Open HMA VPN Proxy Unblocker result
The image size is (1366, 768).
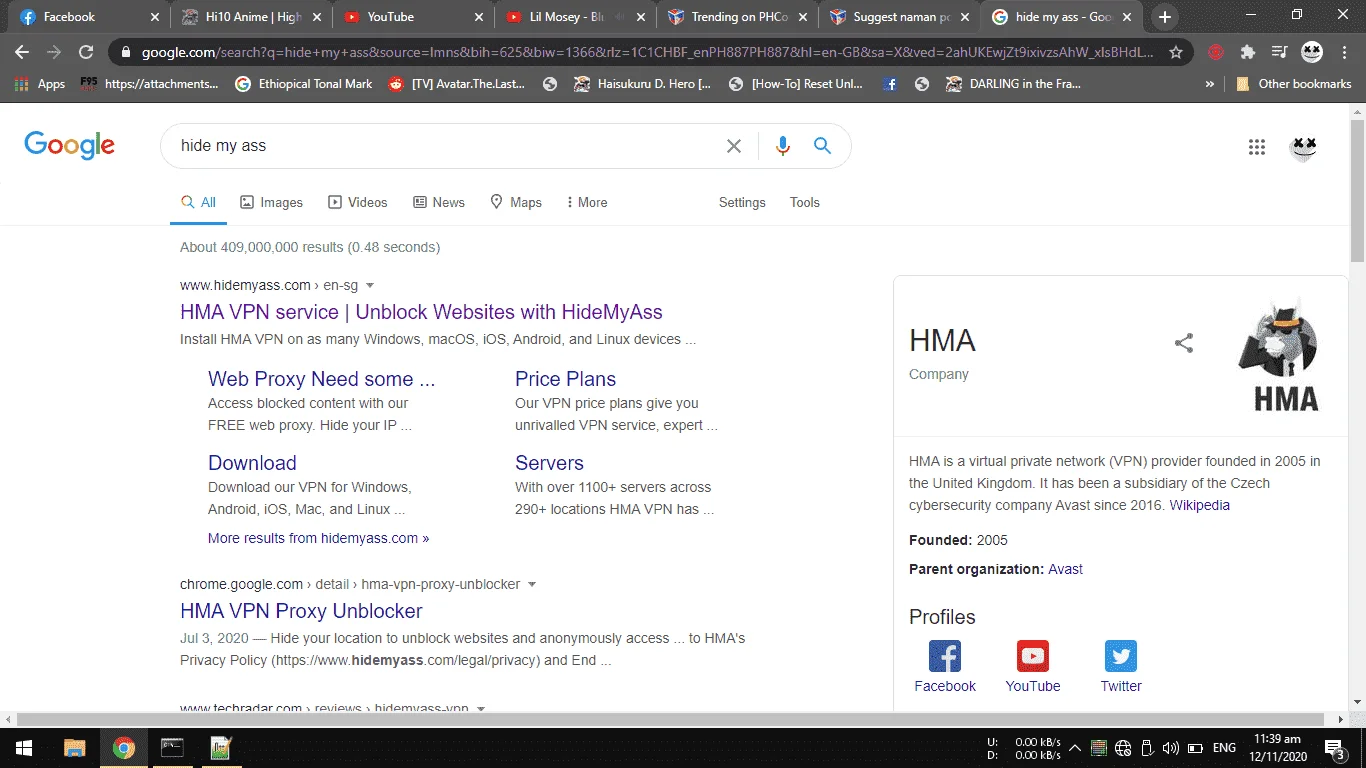pyautogui.click(x=301, y=611)
